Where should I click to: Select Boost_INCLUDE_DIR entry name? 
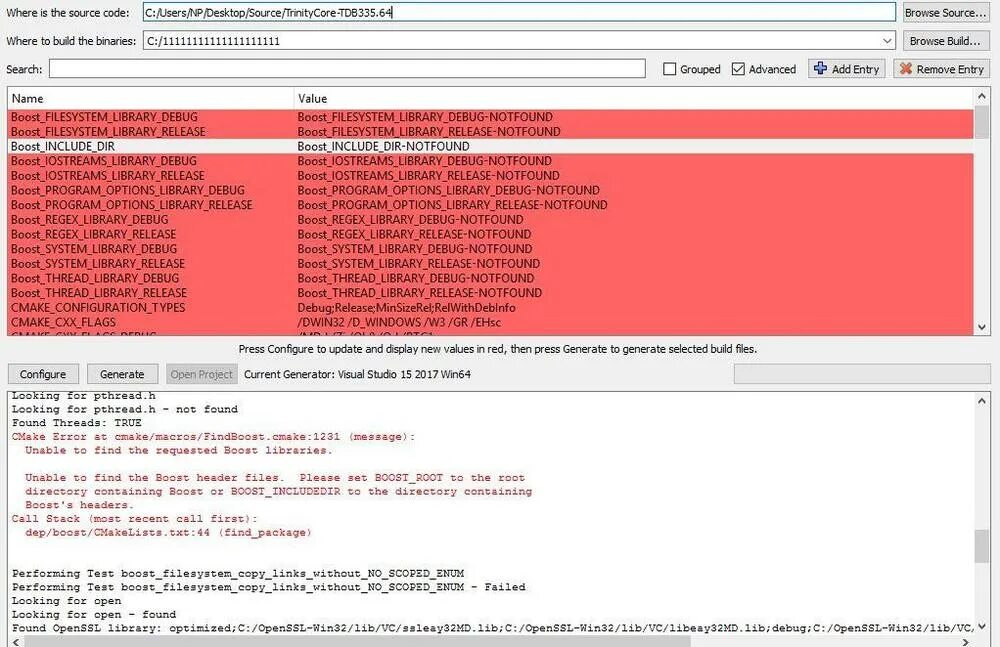coord(62,146)
